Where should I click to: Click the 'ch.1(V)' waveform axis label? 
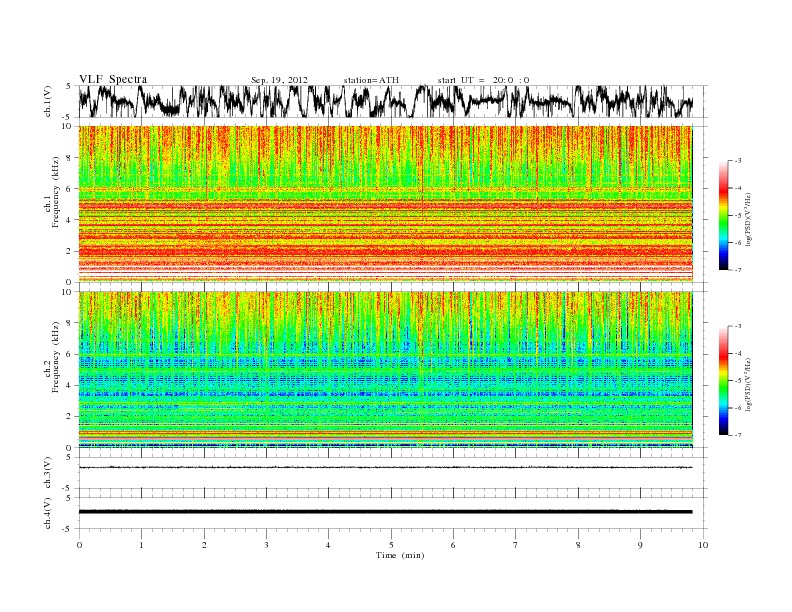point(47,101)
